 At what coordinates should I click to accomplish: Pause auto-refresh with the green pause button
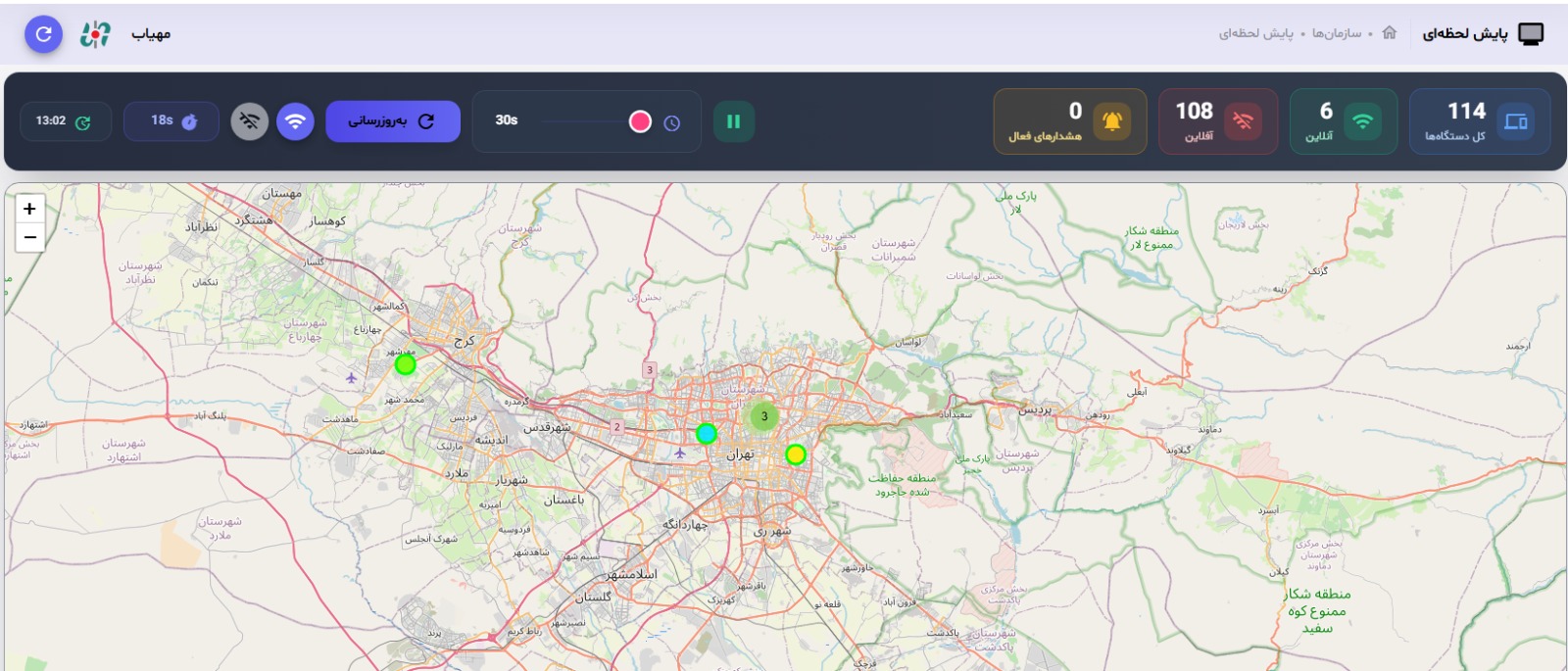coord(733,121)
